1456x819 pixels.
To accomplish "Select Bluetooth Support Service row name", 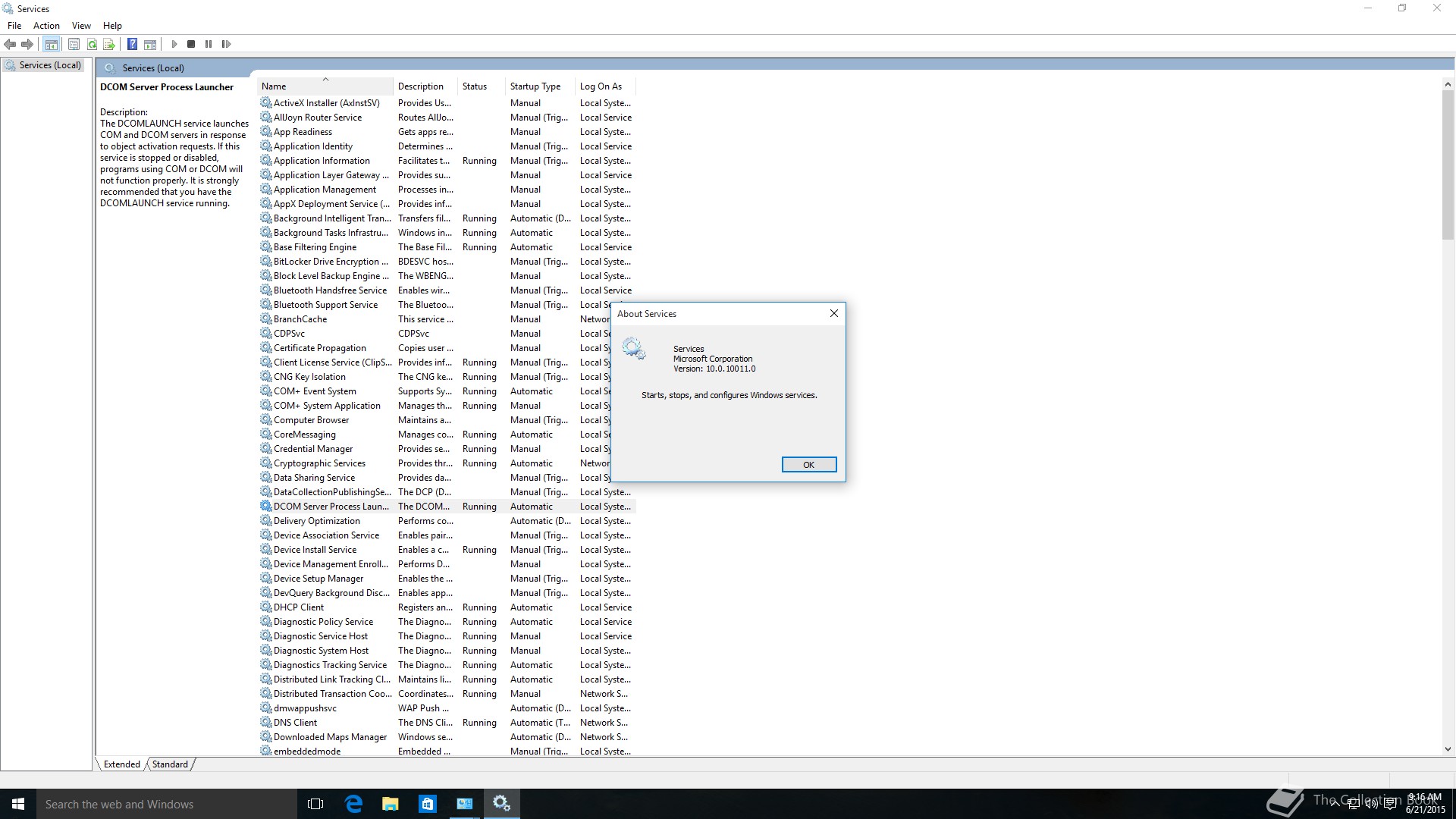I will 325,305.
